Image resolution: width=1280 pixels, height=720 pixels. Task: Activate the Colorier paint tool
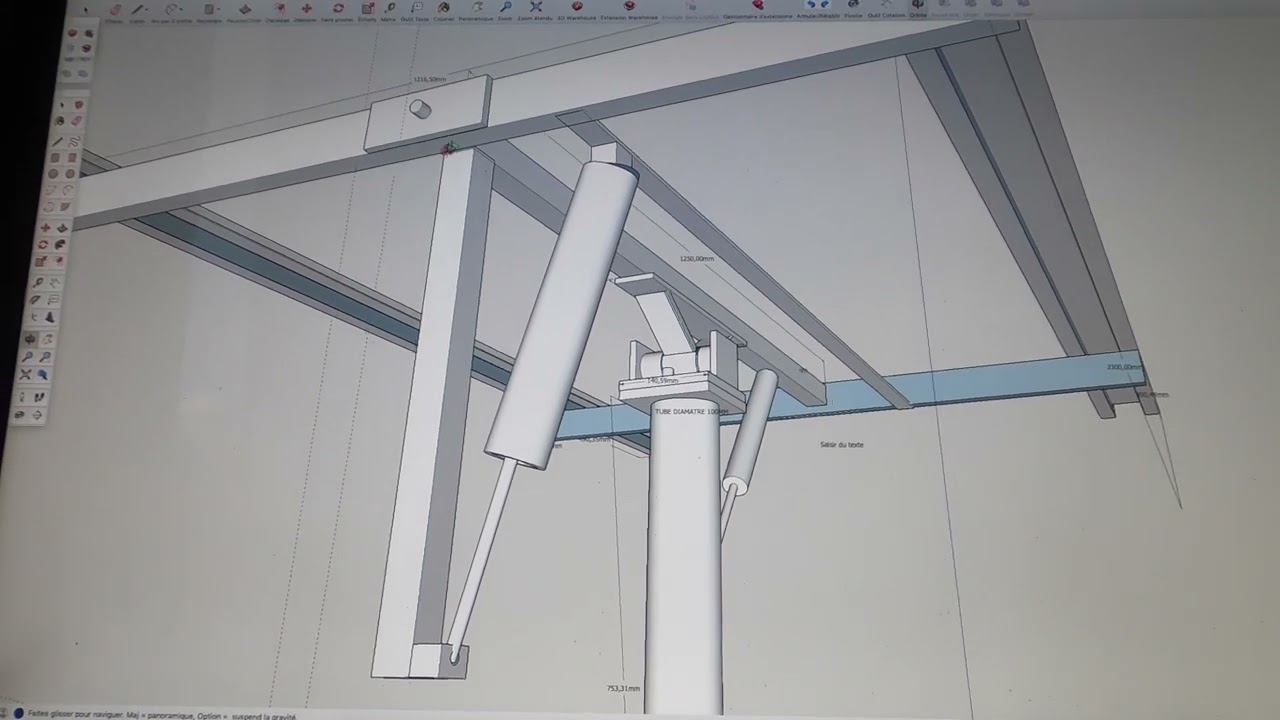tap(444, 9)
